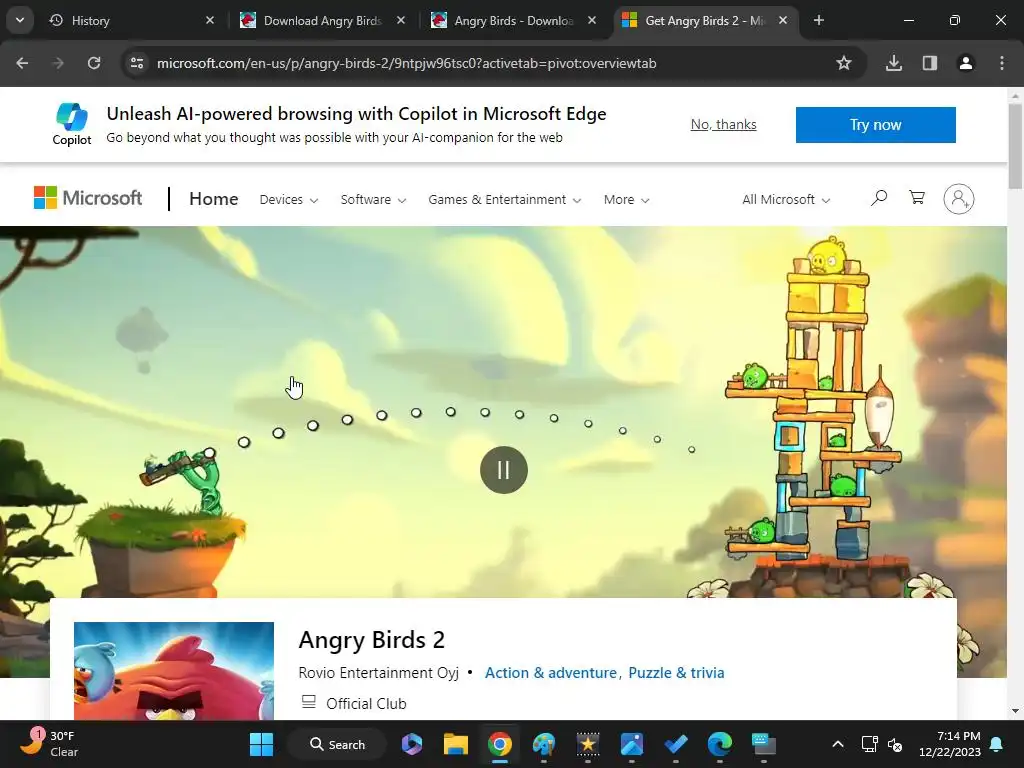This screenshot has width=1024, height=768.
Task: Open the blue checkmark To Do taskbar icon
Action: [676, 744]
